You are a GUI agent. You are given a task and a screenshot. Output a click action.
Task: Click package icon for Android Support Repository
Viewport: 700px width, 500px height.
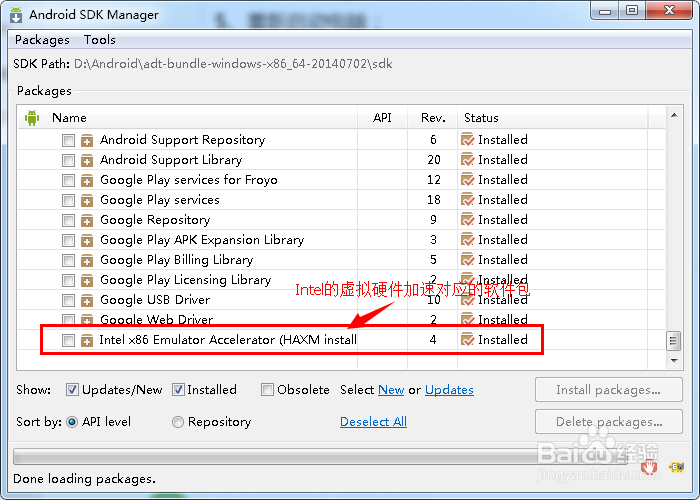click(x=87, y=141)
